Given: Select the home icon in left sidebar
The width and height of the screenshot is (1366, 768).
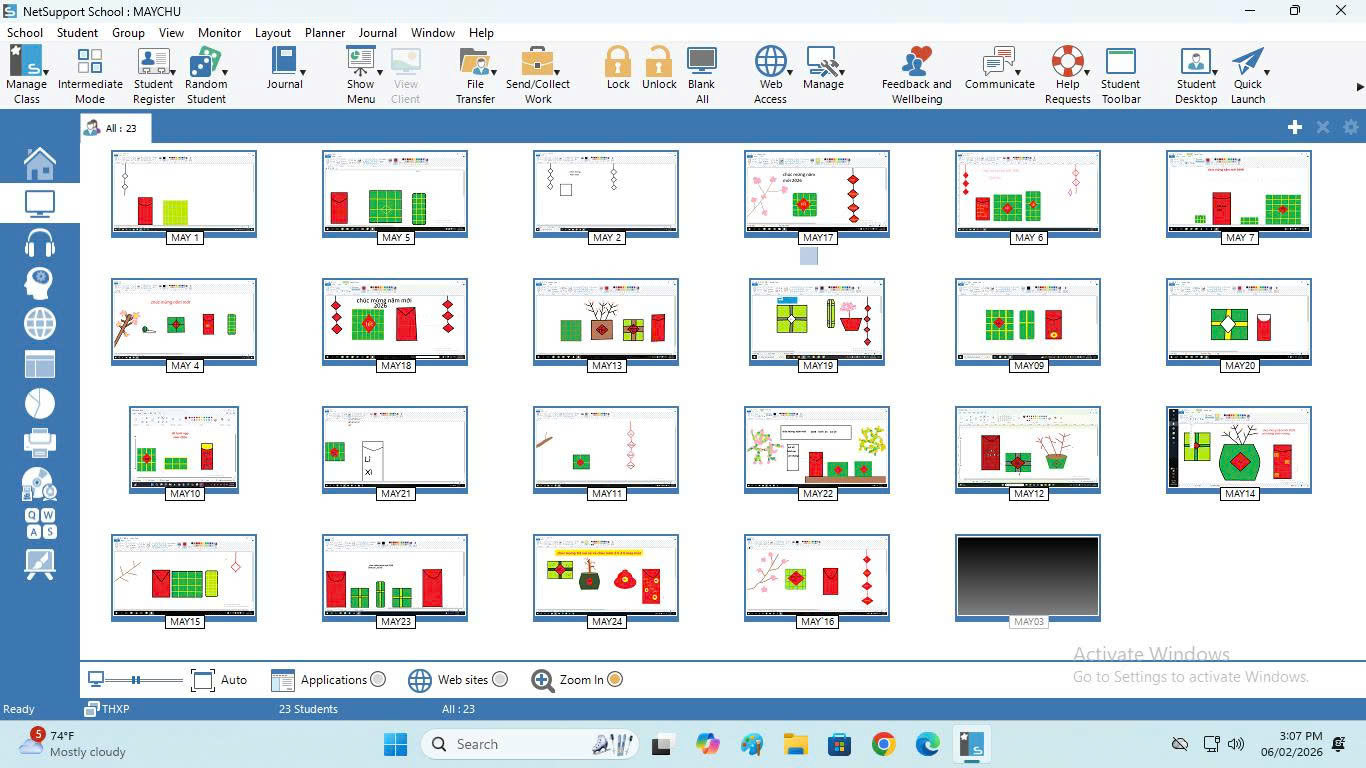Looking at the screenshot, I should point(40,162).
